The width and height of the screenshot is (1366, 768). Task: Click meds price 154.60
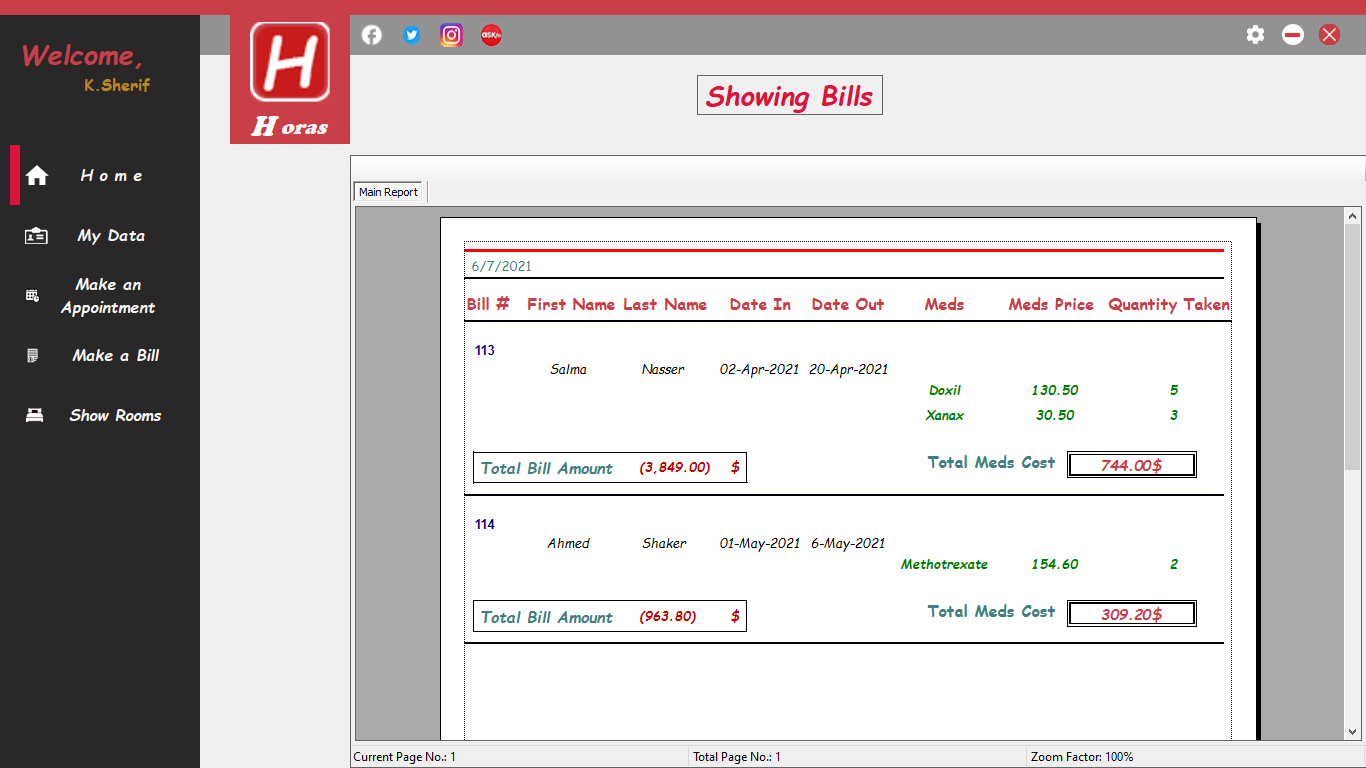[x=1055, y=564]
